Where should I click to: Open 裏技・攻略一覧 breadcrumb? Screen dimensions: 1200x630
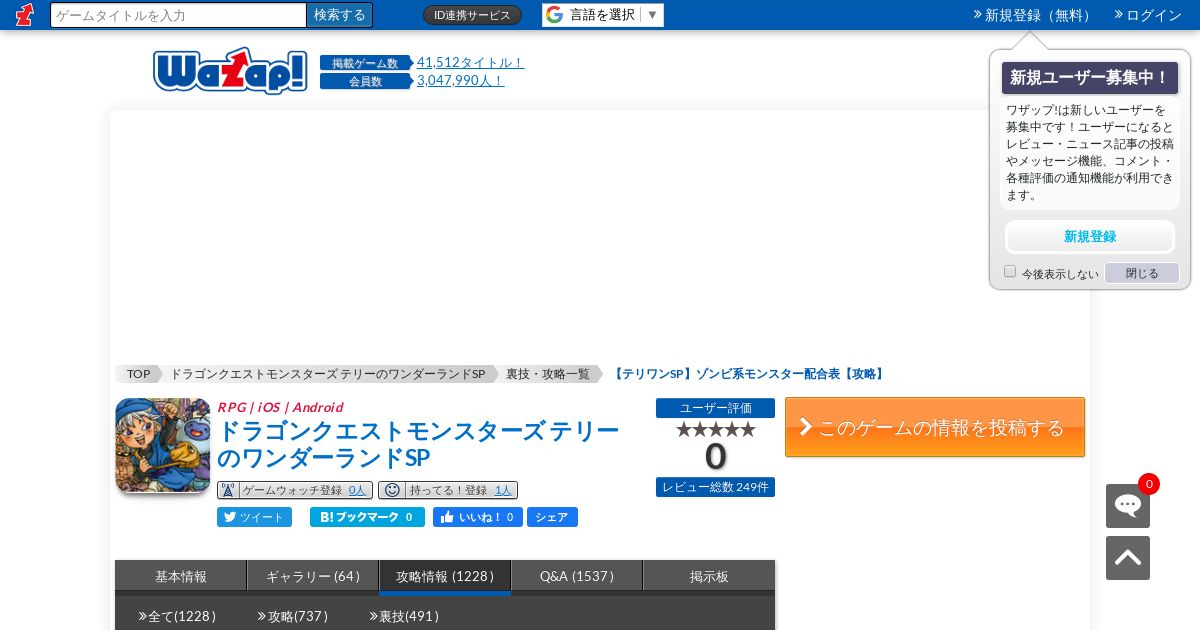point(548,374)
